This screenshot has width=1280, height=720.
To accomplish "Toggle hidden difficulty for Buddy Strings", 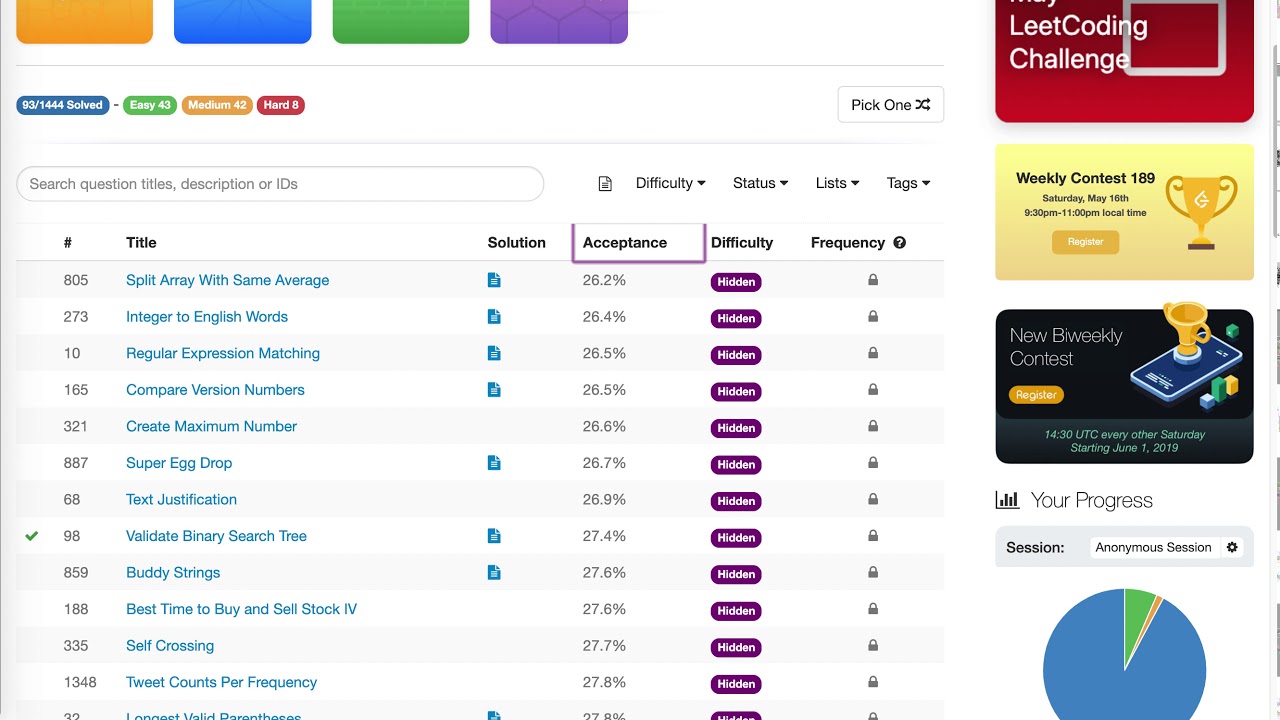I will [736, 574].
